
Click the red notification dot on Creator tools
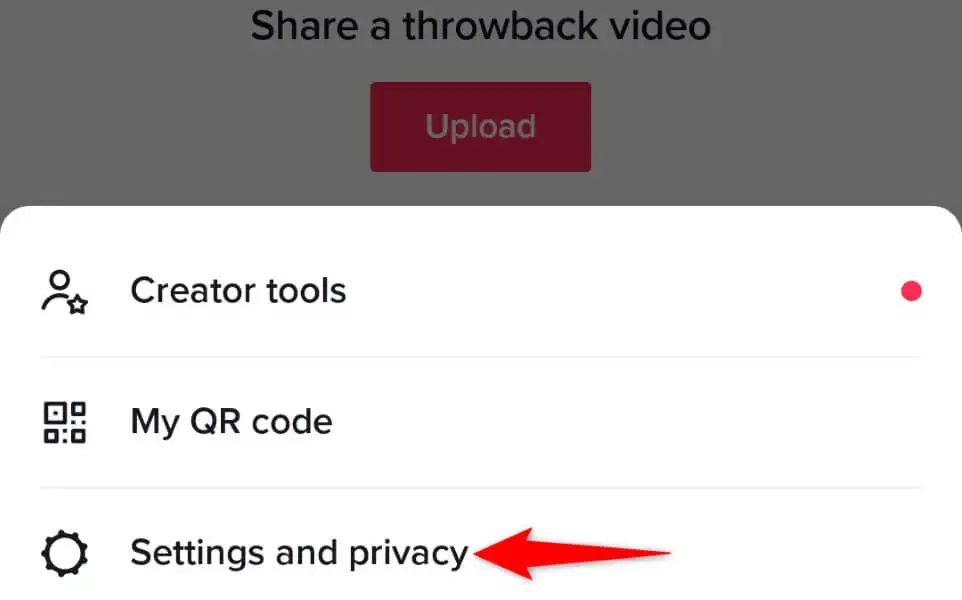911,291
